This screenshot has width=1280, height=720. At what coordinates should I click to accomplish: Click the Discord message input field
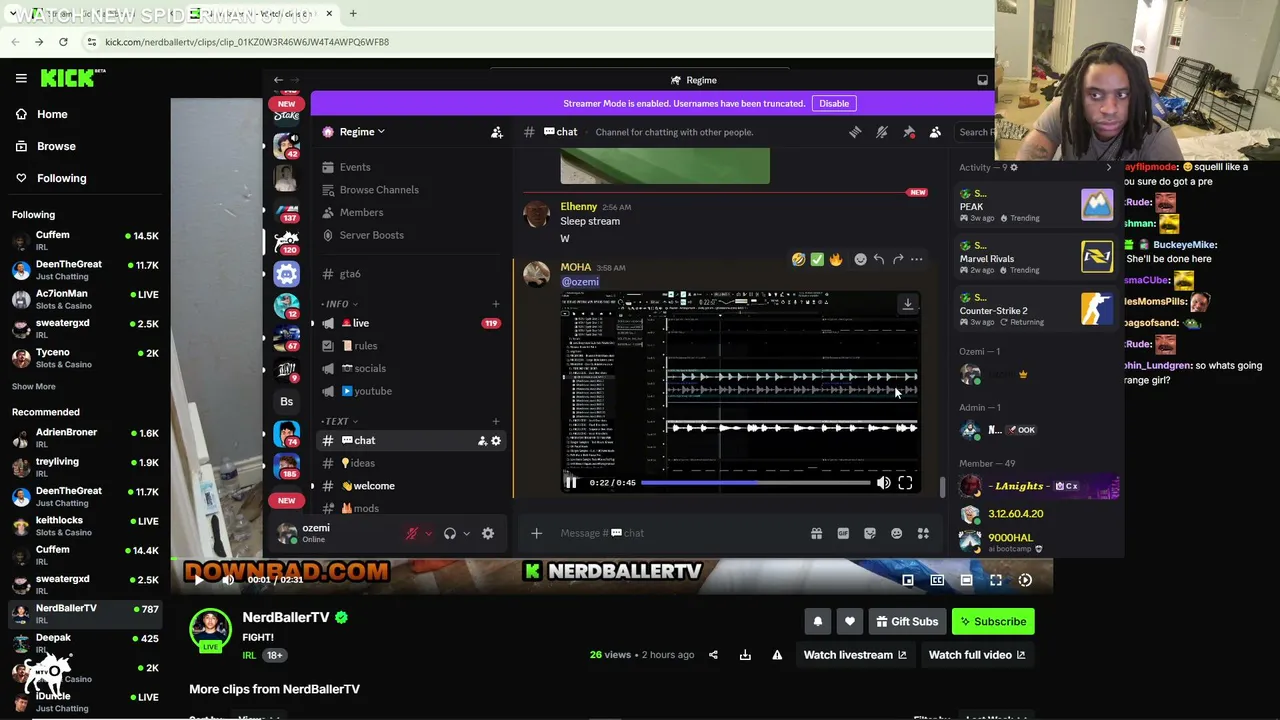[680, 534]
